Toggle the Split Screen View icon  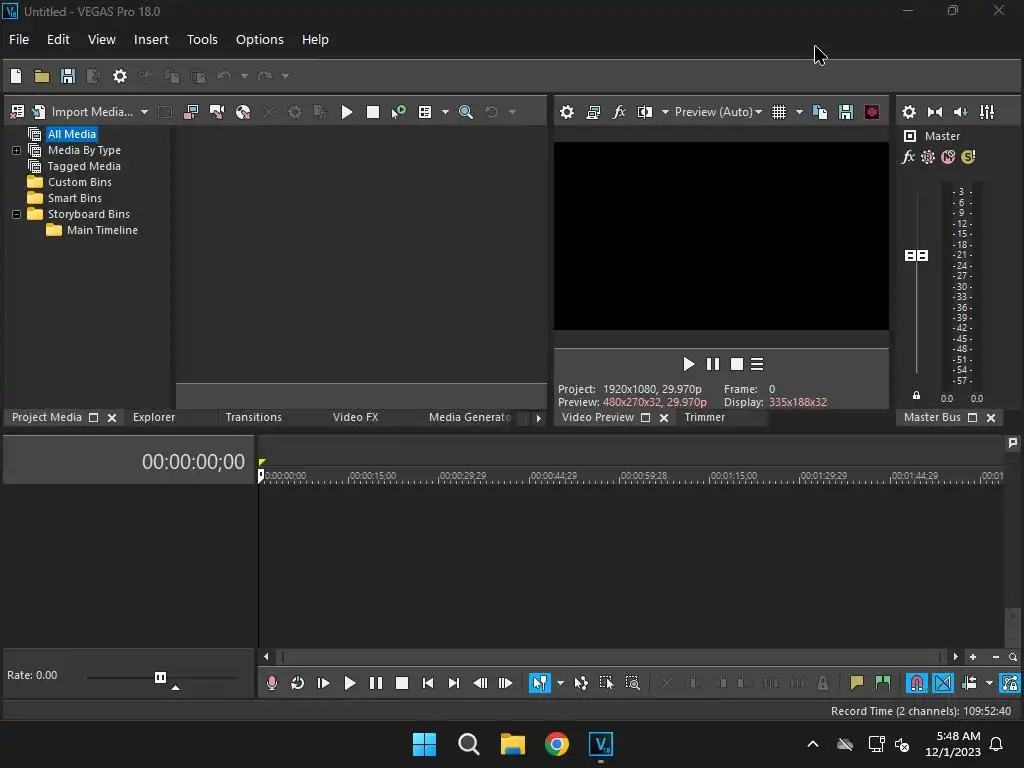tap(645, 112)
